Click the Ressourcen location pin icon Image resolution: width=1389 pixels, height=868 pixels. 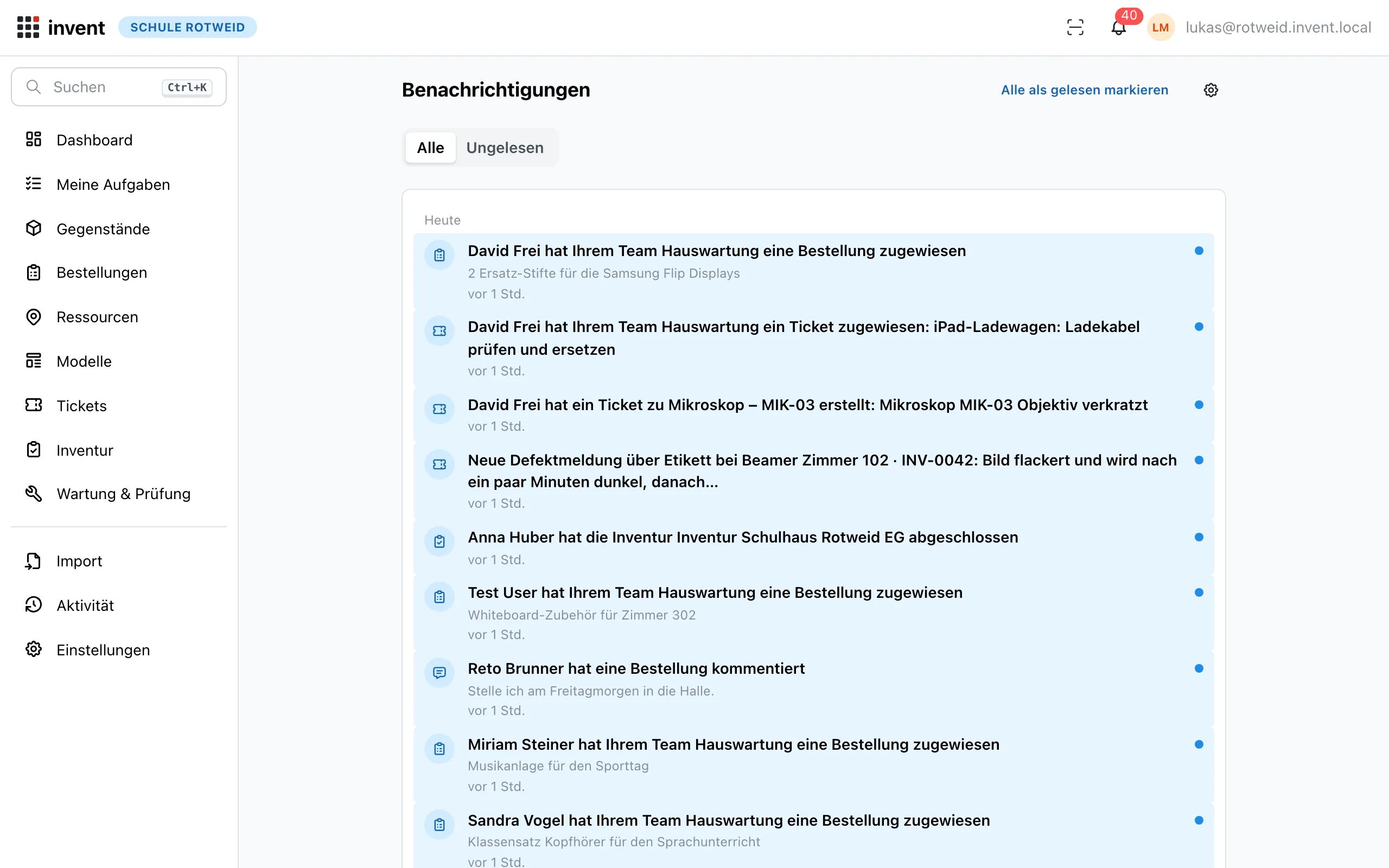click(34, 317)
